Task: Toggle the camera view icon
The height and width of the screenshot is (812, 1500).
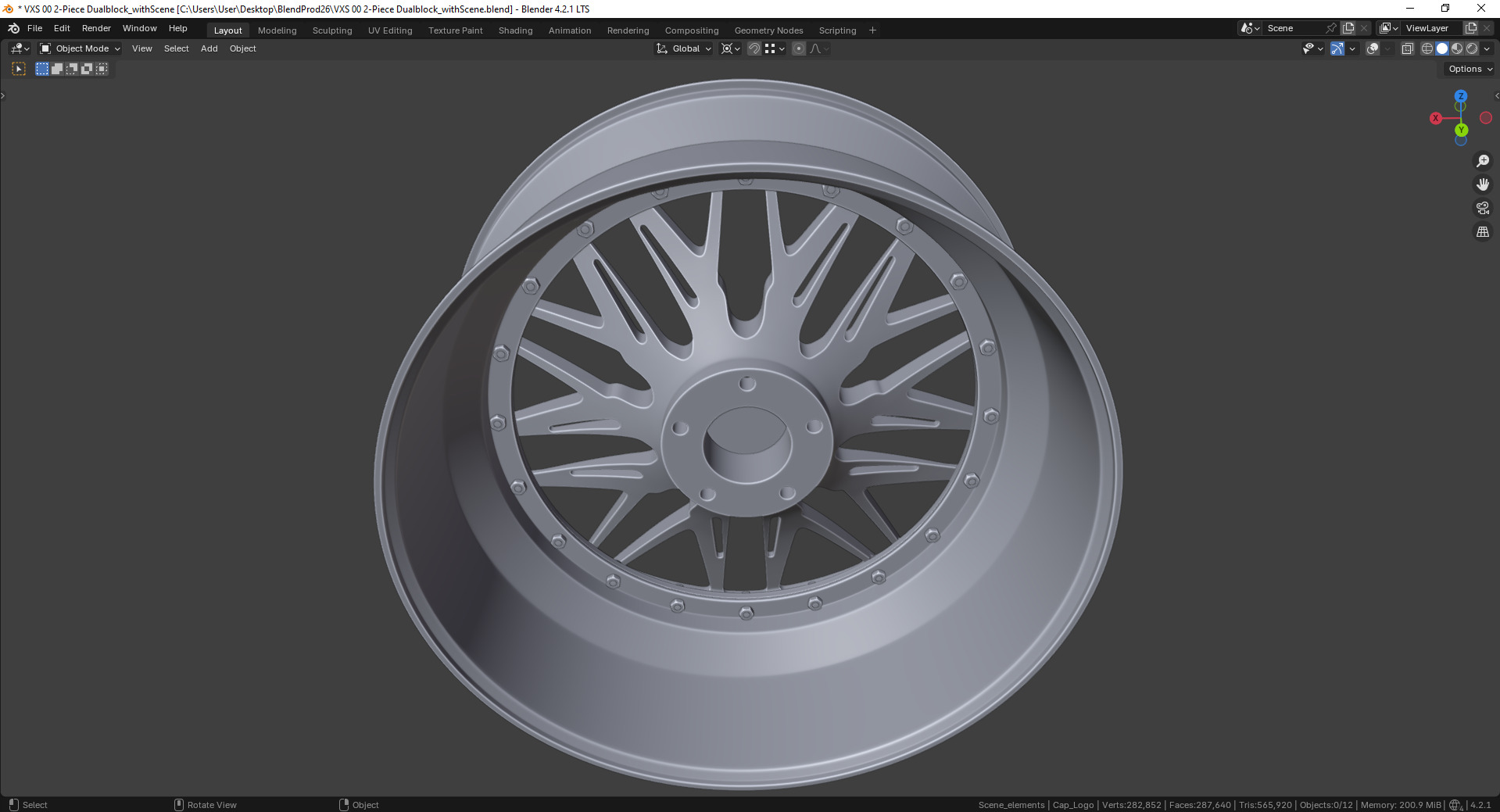Action: click(1482, 208)
